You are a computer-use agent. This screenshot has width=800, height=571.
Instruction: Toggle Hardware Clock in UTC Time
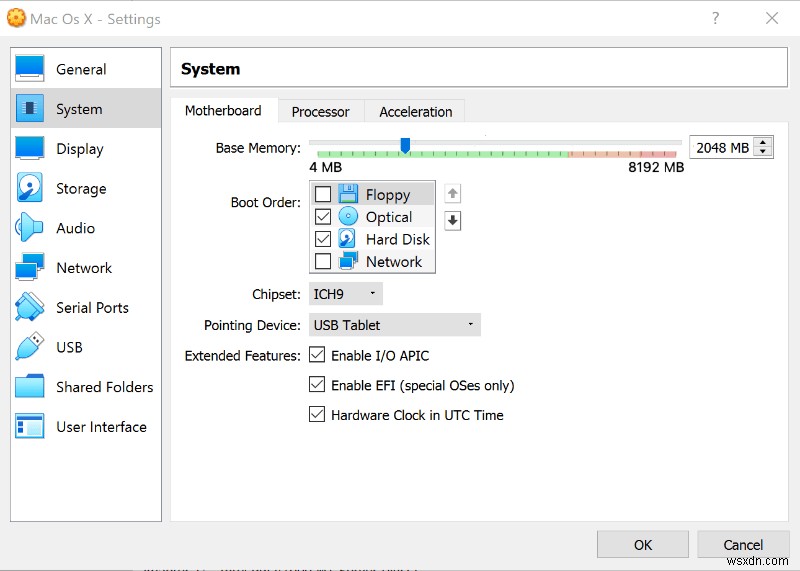click(x=317, y=414)
